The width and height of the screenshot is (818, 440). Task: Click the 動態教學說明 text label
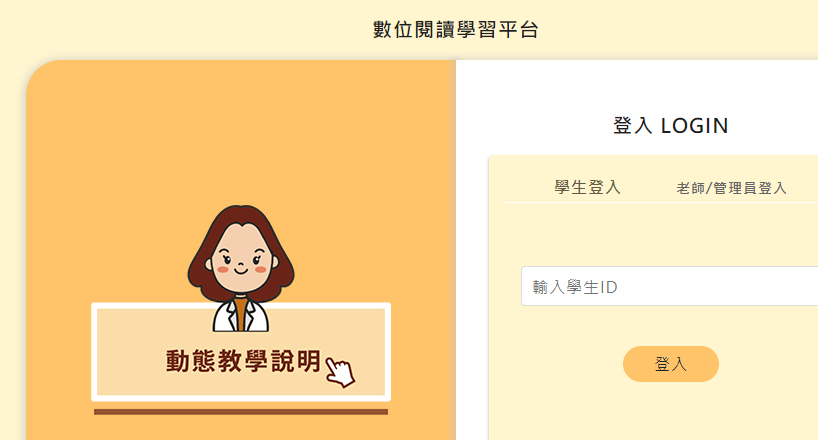[243, 361]
